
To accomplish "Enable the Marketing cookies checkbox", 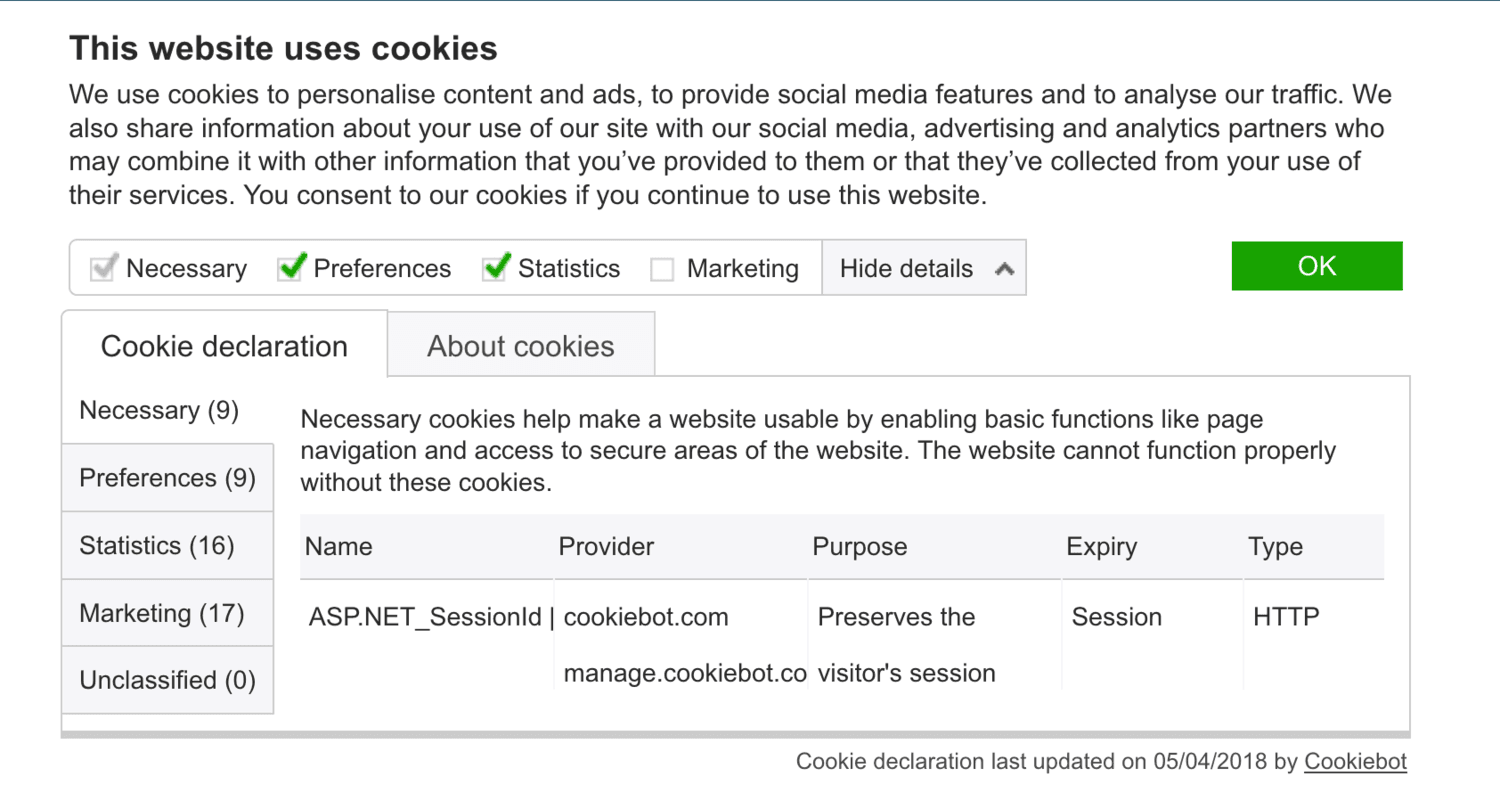I will [x=662, y=268].
